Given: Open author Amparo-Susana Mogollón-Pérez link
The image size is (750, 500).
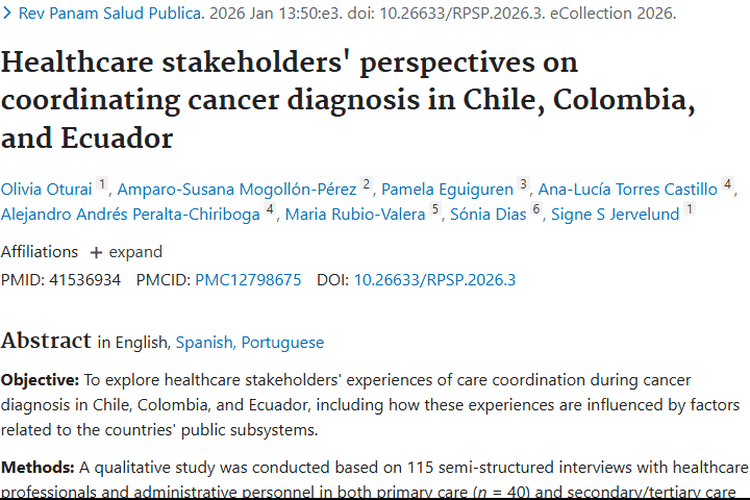Looking at the screenshot, I should [x=237, y=188].
